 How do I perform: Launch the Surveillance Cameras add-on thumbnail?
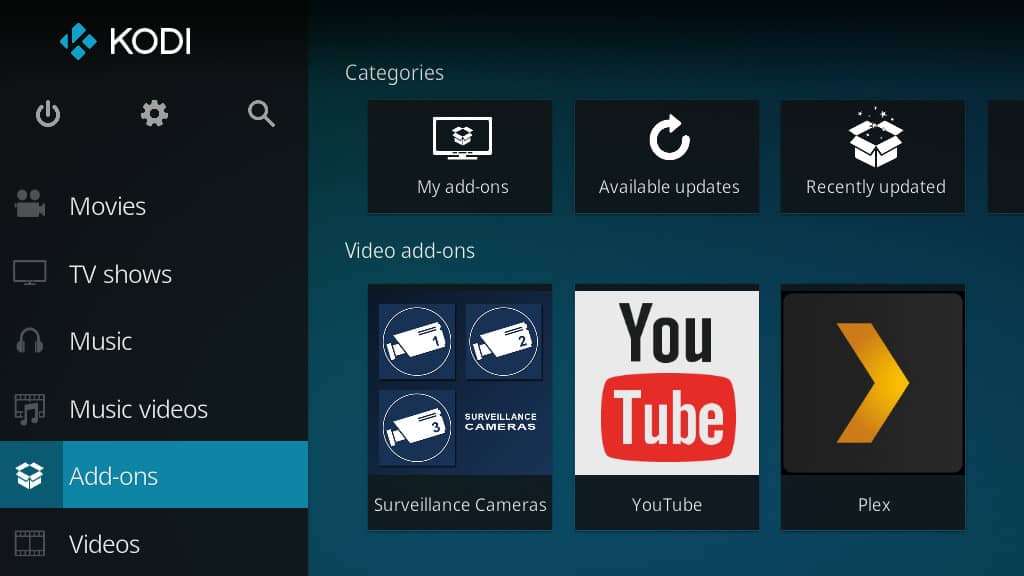(x=460, y=383)
